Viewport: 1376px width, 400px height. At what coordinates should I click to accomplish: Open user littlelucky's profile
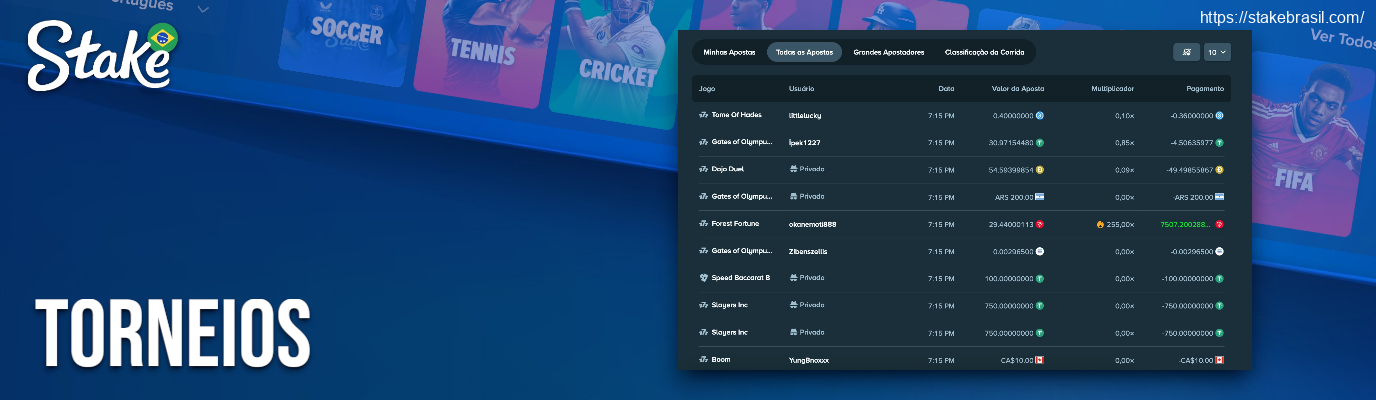pyautogui.click(x=805, y=116)
